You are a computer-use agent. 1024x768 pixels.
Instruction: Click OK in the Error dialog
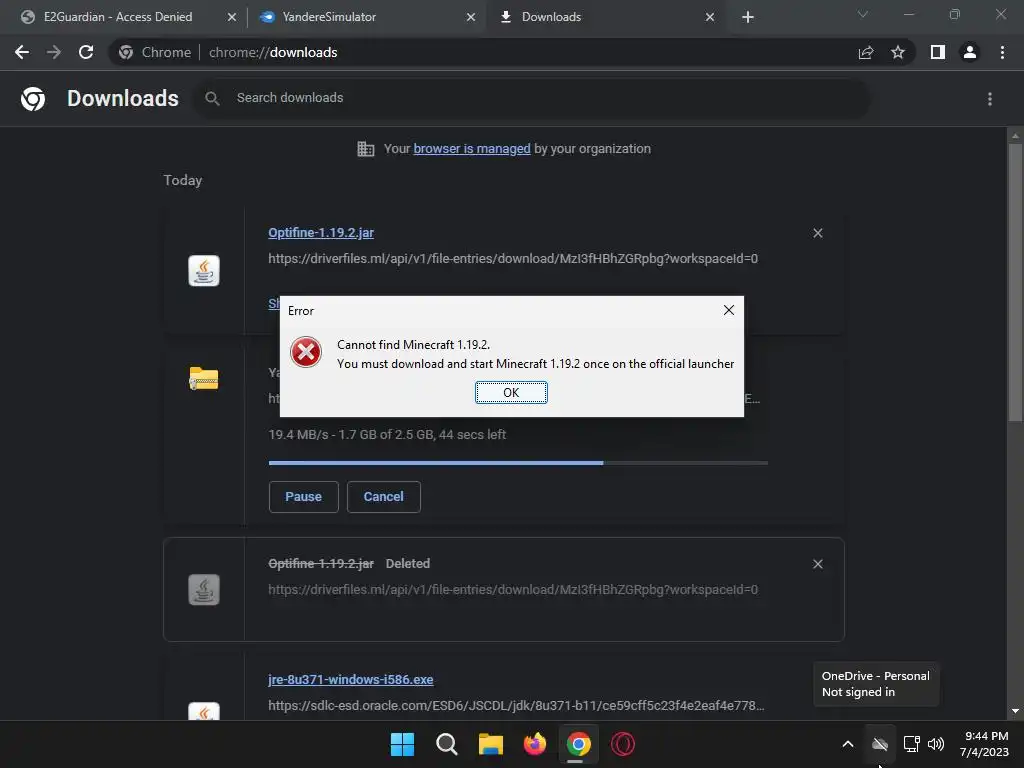coord(511,392)
